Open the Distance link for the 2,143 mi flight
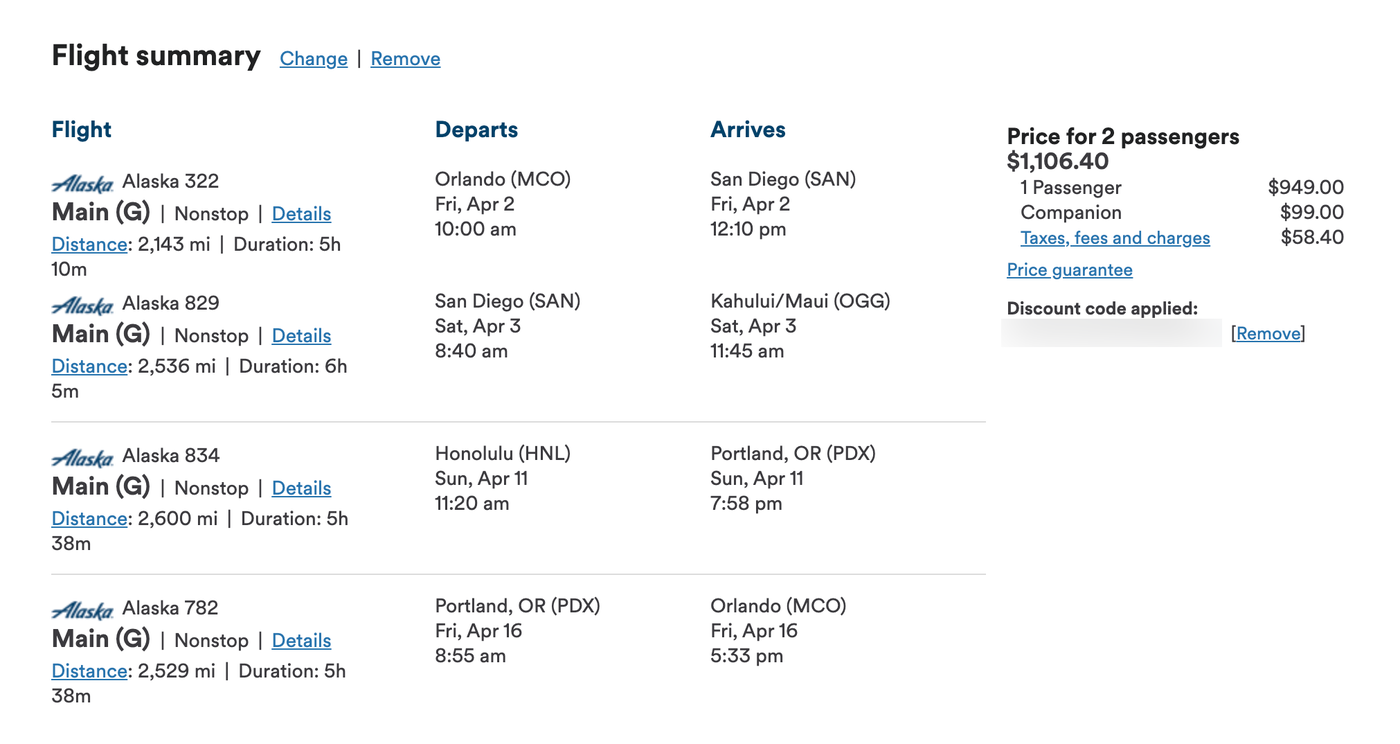1400x744 pixels. point(90,245)
